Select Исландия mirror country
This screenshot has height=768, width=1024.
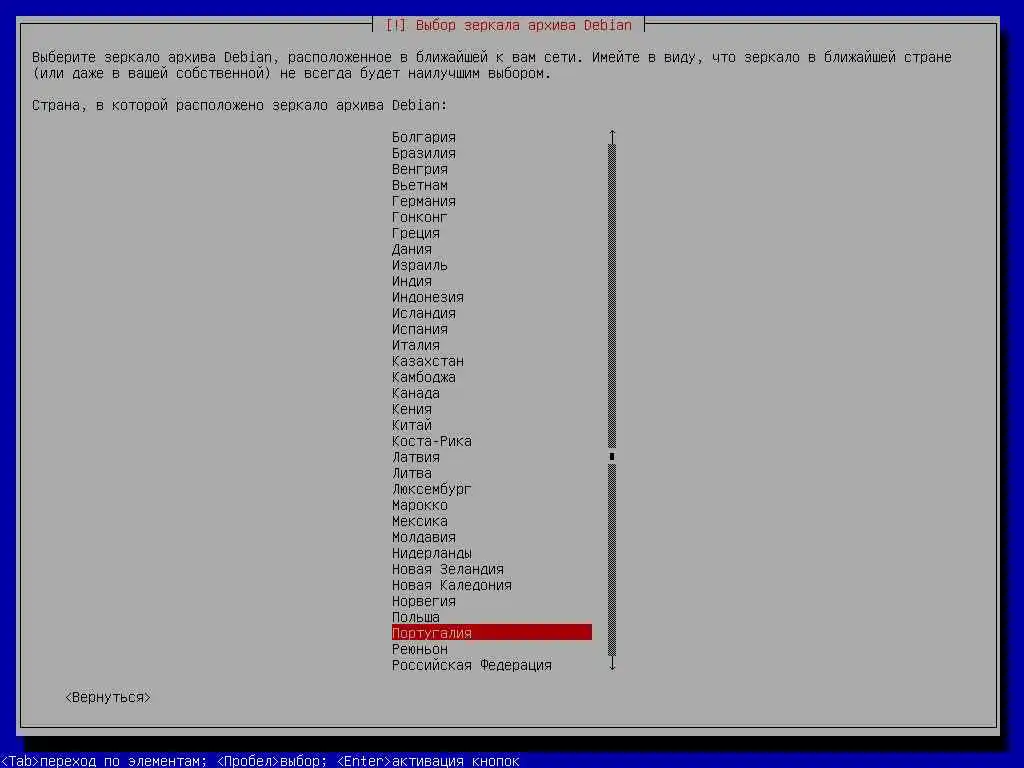pyautogui.click(x=424, y=313)
